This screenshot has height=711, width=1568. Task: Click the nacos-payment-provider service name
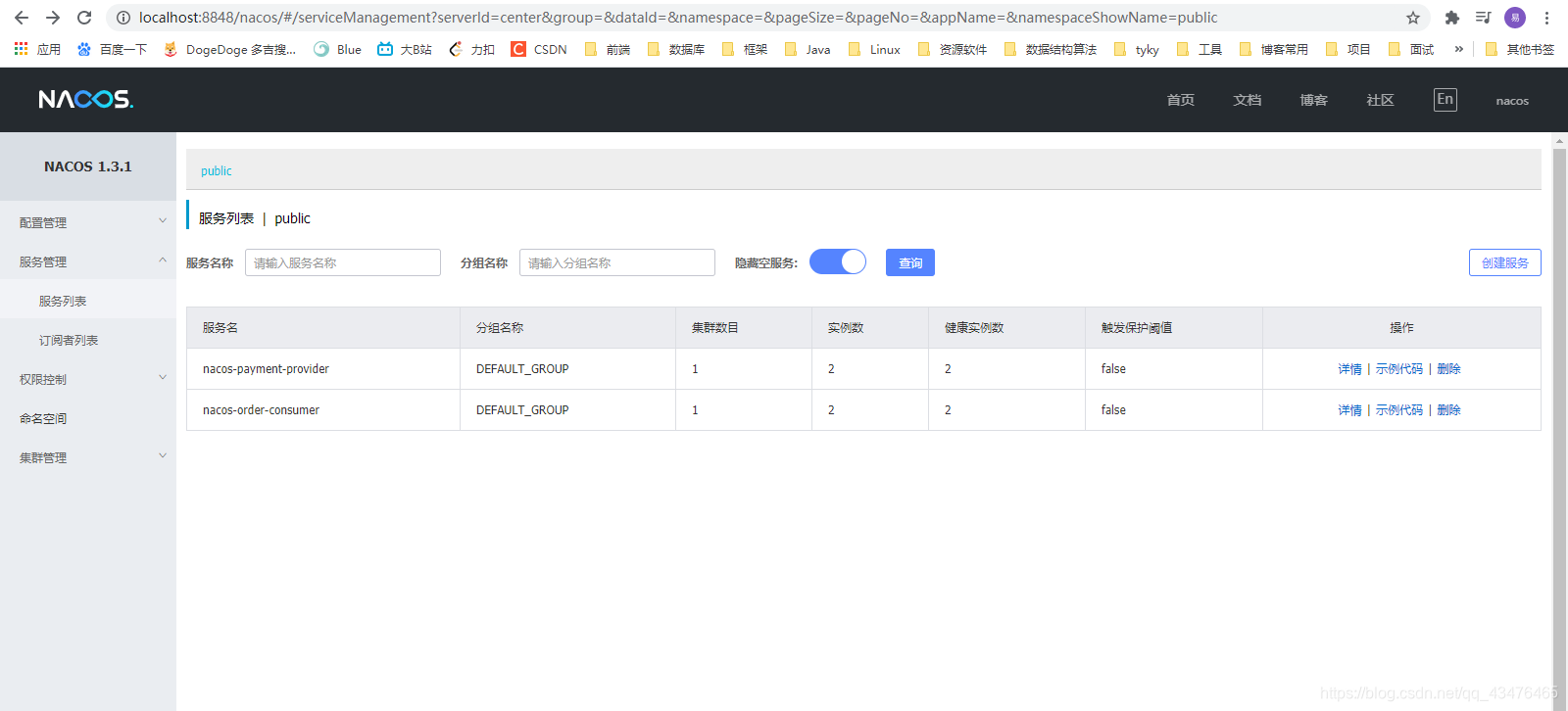[266, 369]
